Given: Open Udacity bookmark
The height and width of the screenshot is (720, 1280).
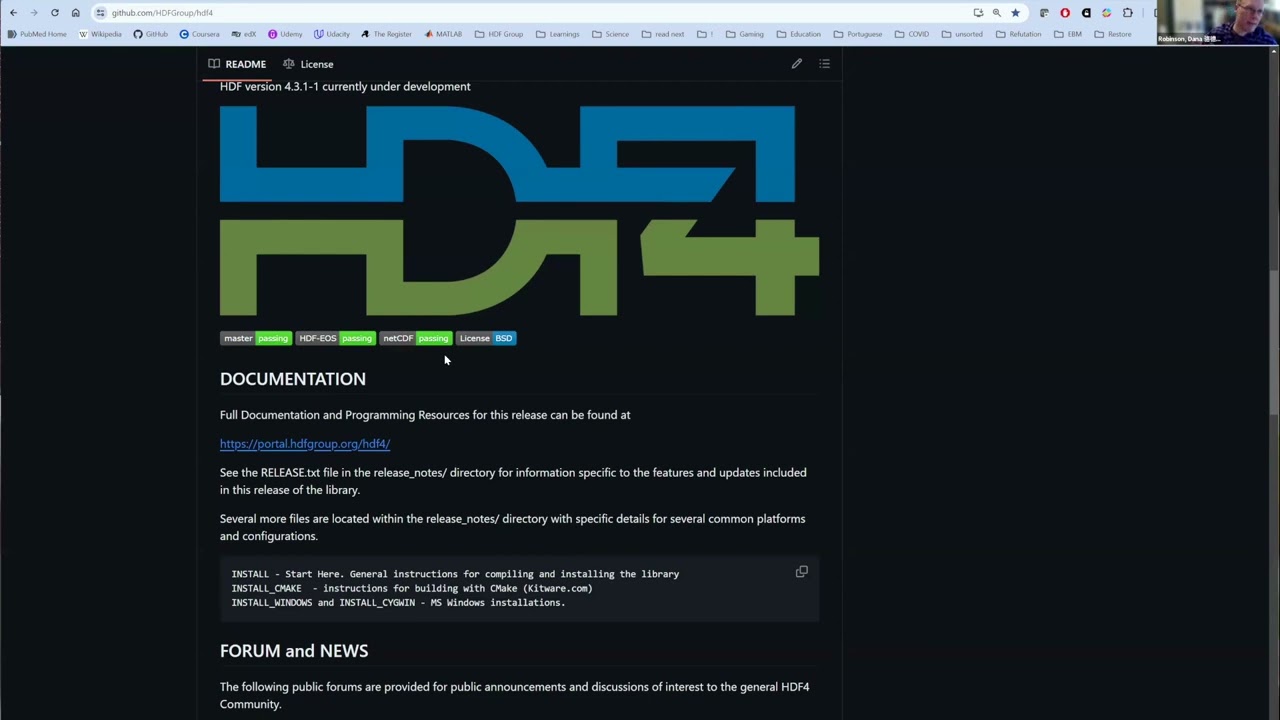Looking at the screenshot, I should point(332,34).
